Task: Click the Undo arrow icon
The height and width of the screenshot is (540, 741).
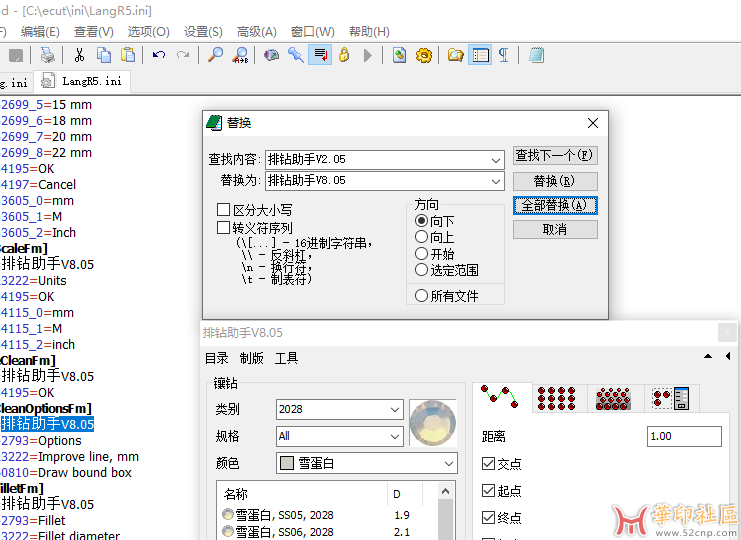Action: [x=159, y=55]
